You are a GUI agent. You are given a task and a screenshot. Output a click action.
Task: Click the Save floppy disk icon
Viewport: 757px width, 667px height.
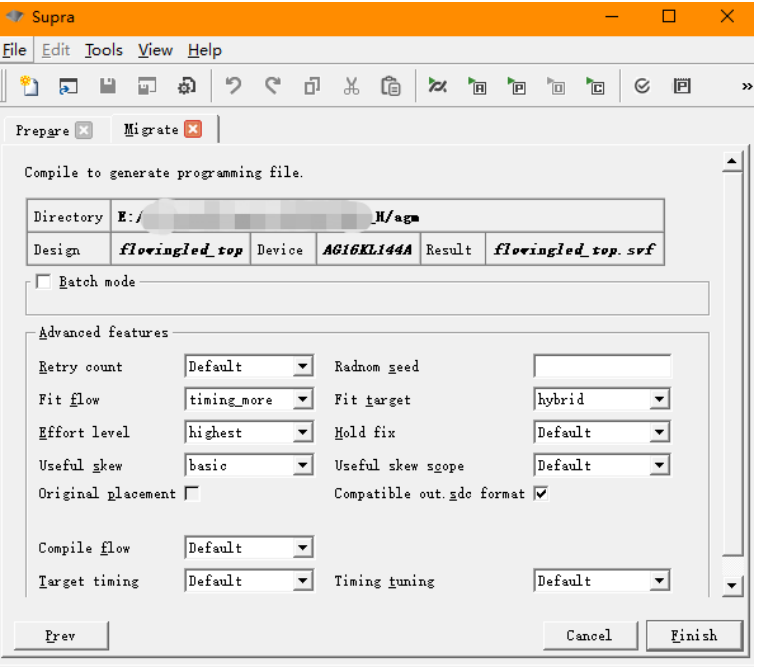[x=108, y=86]
